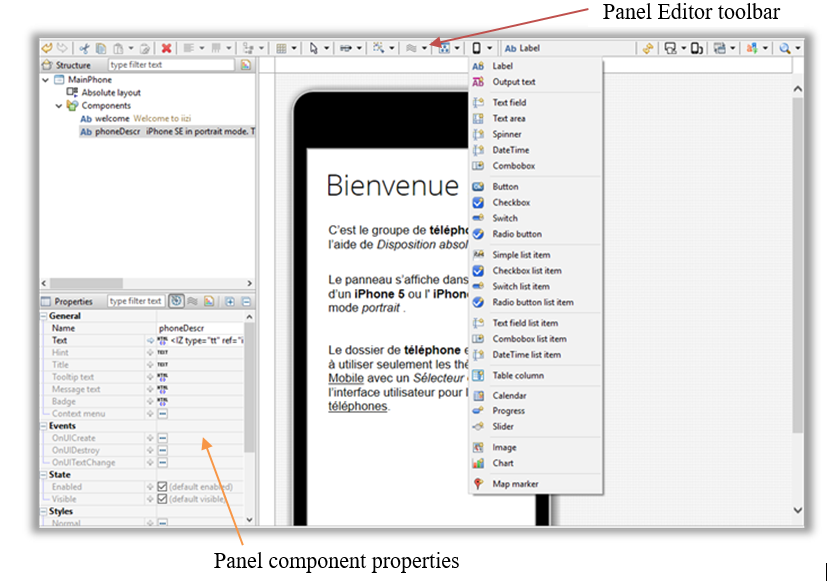Click the Structure filter text field
Viewport: 832px width, 581px height.
pyautogui.click(x=171, y=65)
